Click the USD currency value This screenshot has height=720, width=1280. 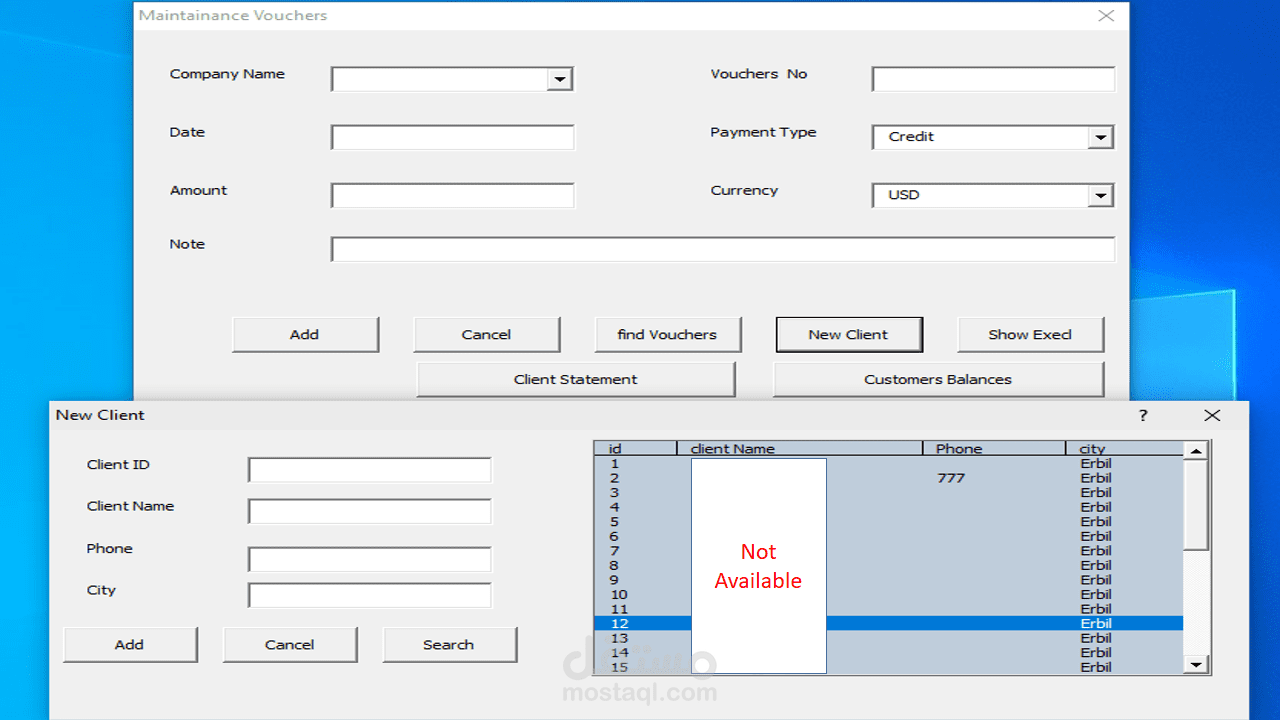tap(904, 195)
